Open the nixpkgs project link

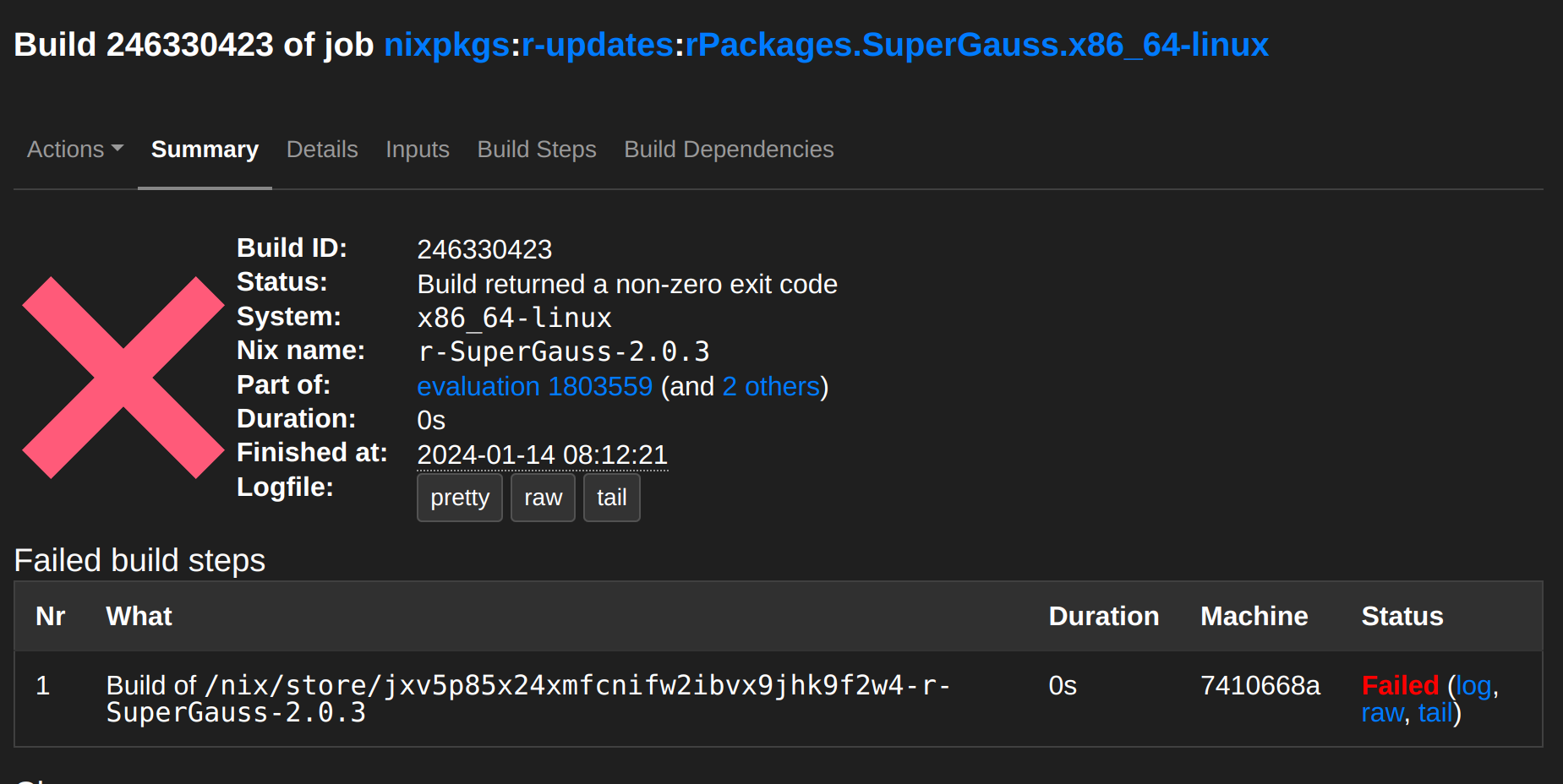point(447,45)
